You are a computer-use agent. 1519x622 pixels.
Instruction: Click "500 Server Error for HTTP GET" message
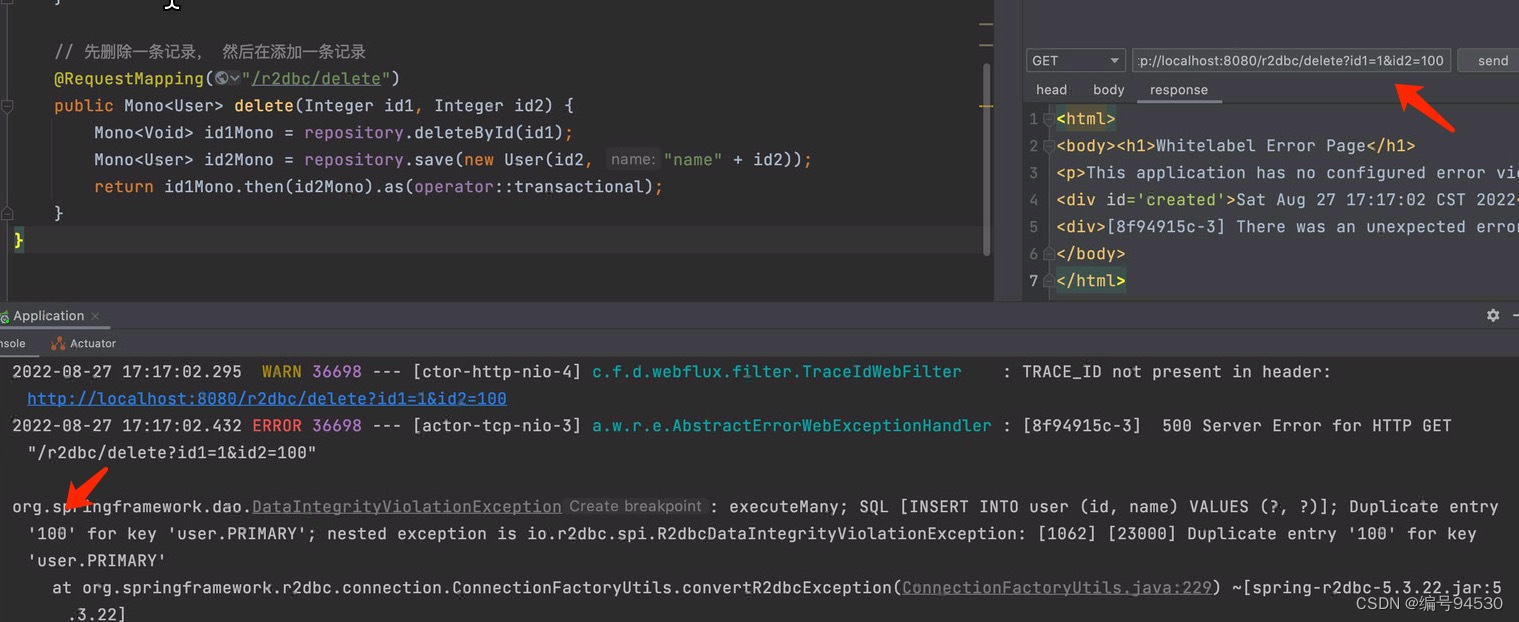click(1307, 426)
